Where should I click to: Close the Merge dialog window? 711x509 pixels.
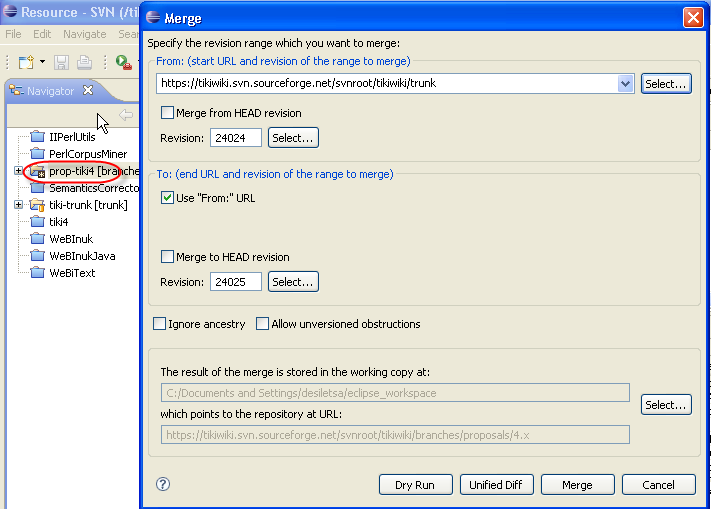pos(693,18)
